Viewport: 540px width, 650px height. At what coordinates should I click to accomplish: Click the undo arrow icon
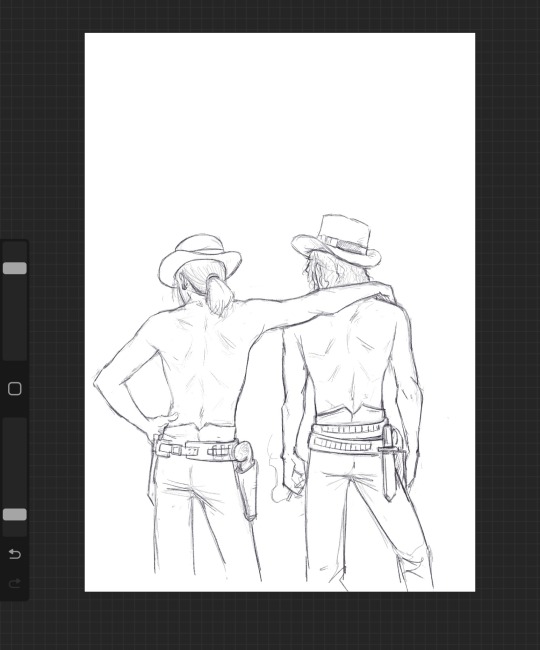pos(15,554)
